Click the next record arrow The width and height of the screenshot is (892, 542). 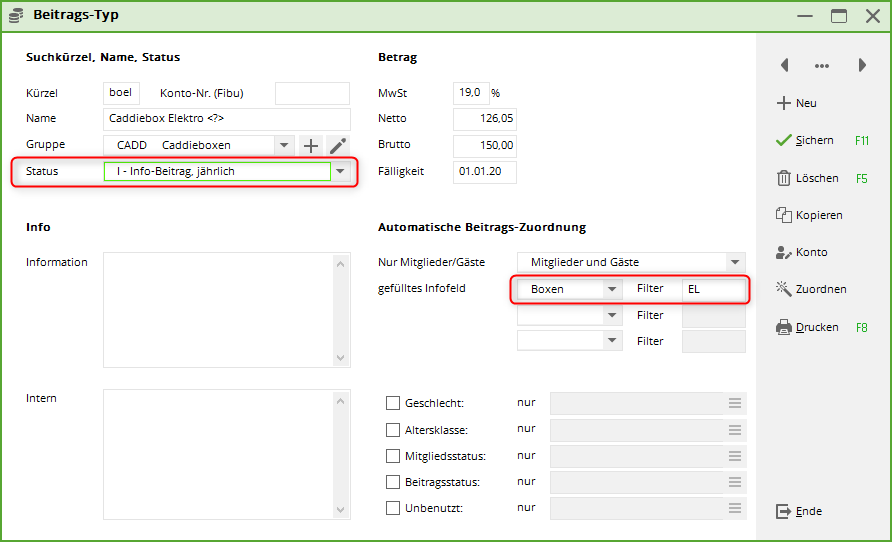point(862,65)
